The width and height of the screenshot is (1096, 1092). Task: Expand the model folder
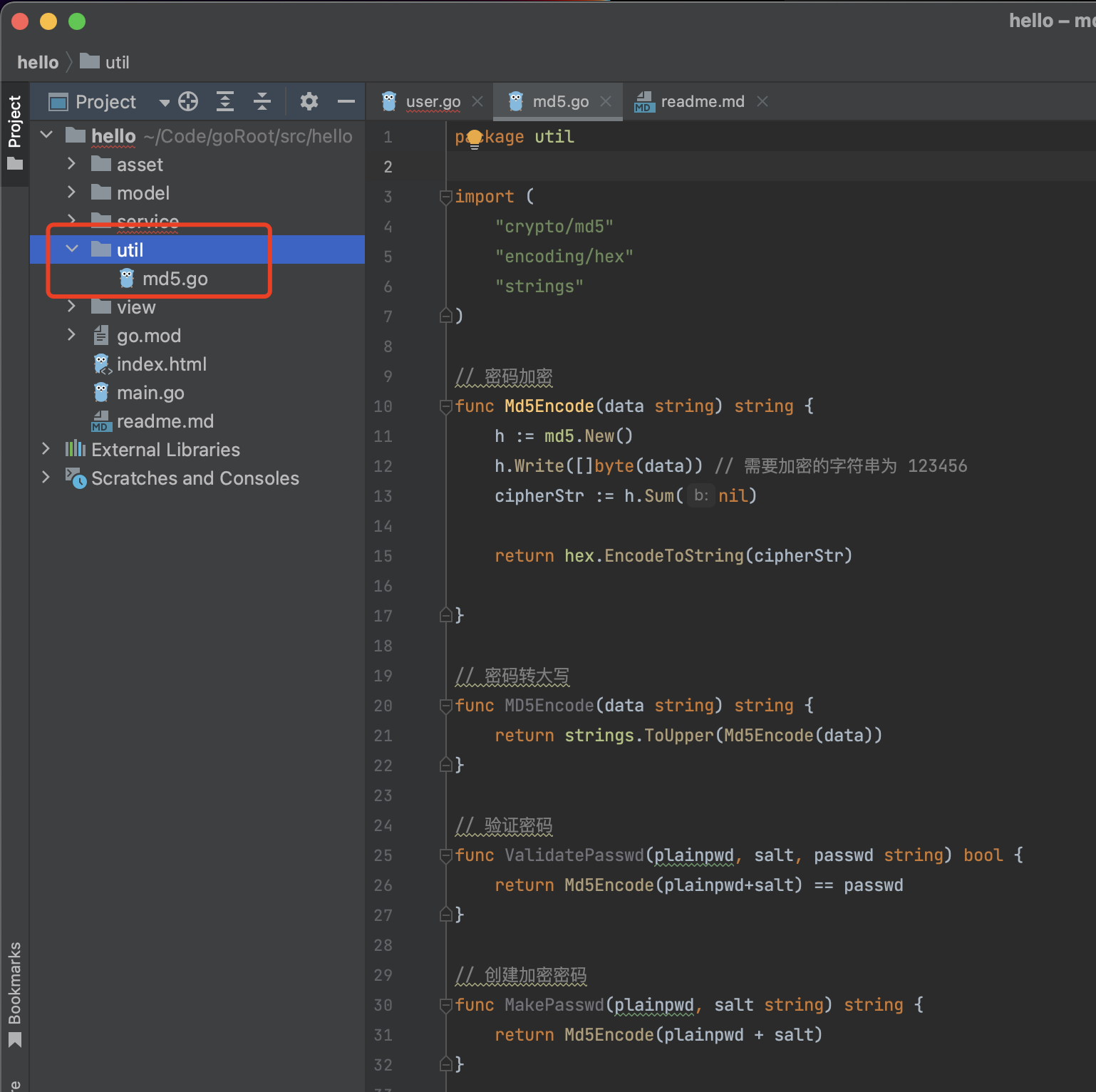point(71,192)
